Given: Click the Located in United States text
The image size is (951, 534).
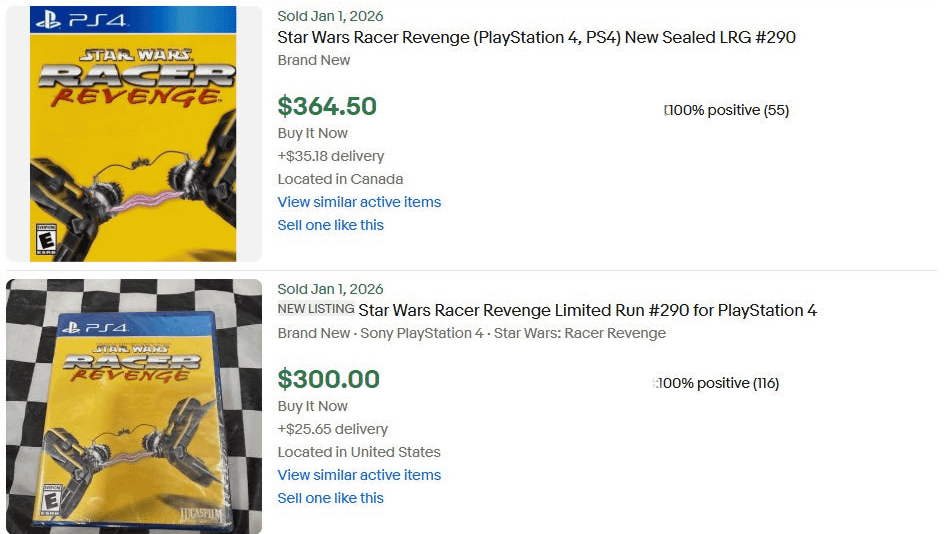Looking at the screenshot, I should tap(359, 452).
